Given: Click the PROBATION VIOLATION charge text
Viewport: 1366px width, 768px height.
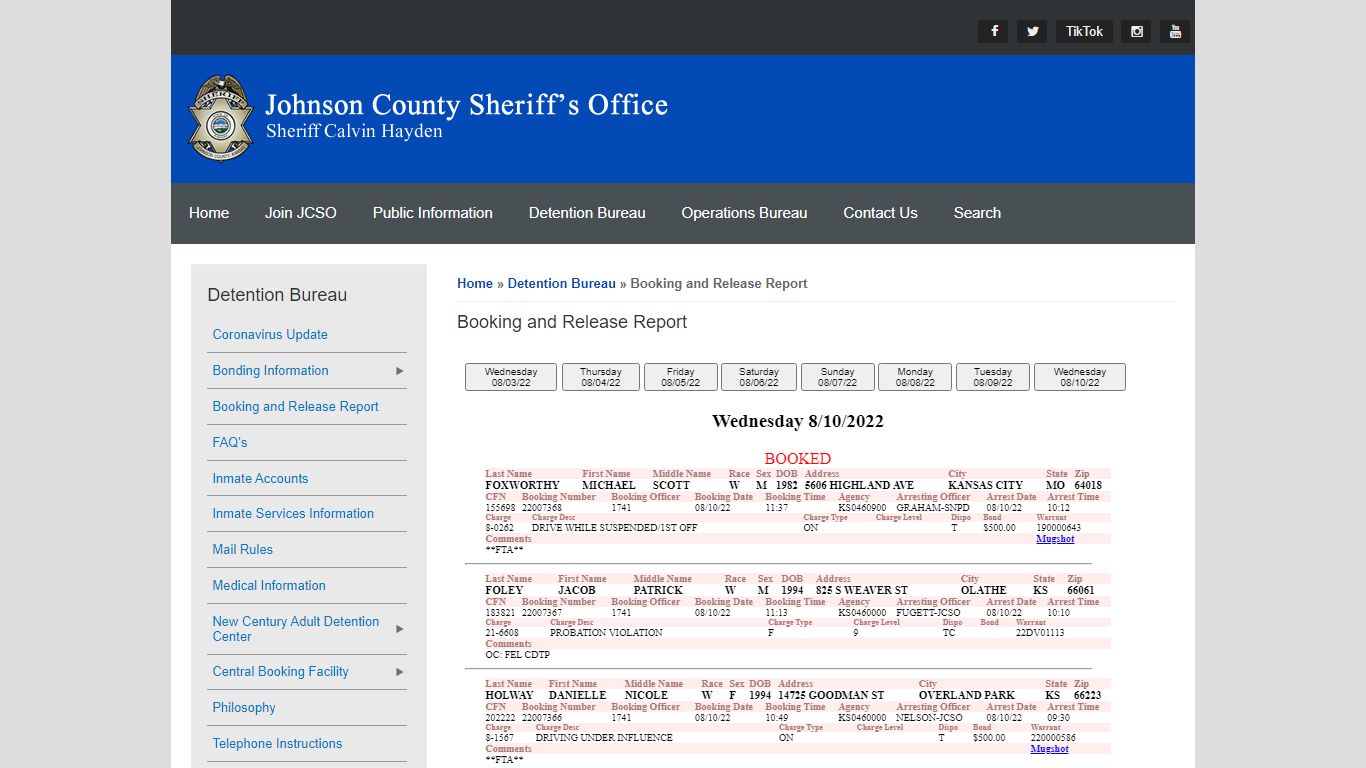Looking at the screenshot, I should pyautogui.click(x=606, y=633).
